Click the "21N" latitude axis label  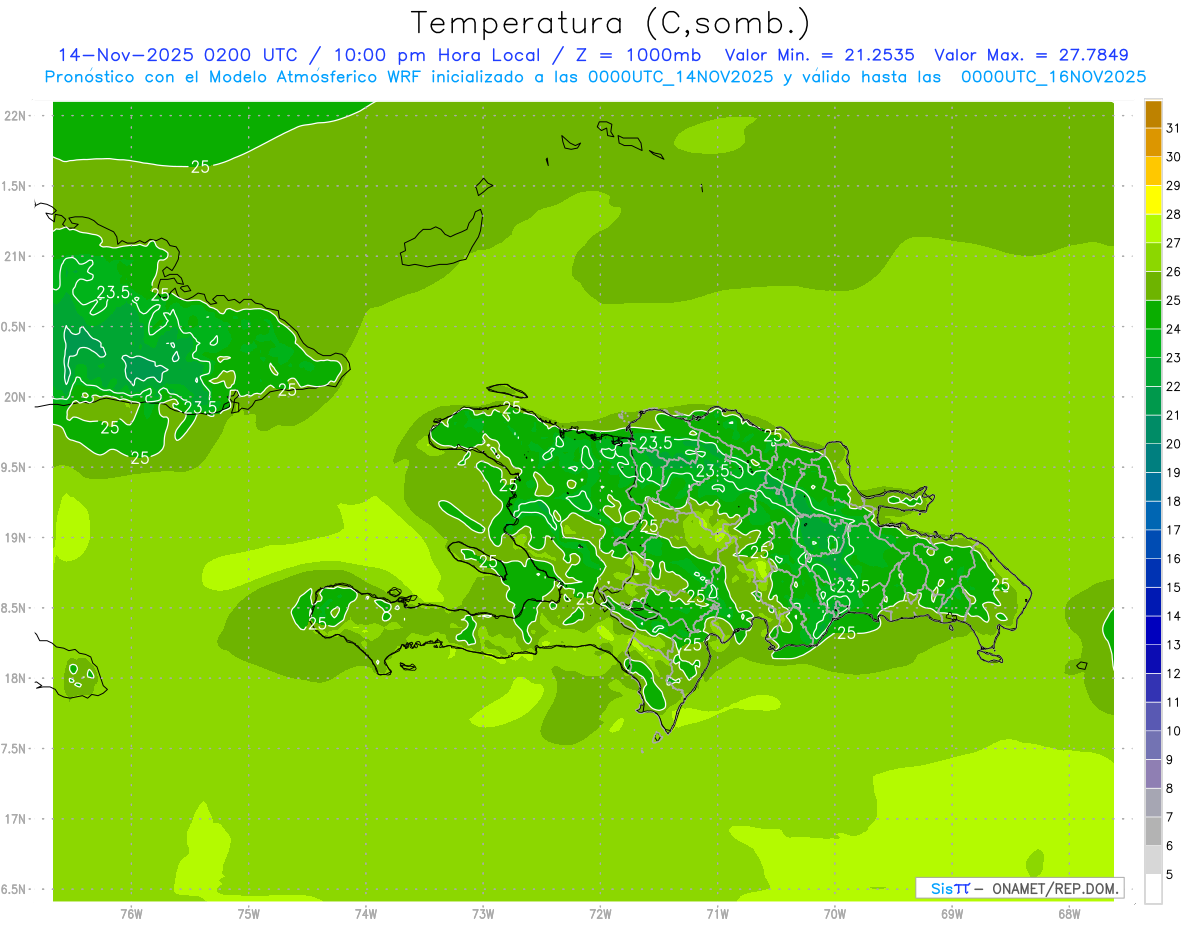(x=15, y=256)
